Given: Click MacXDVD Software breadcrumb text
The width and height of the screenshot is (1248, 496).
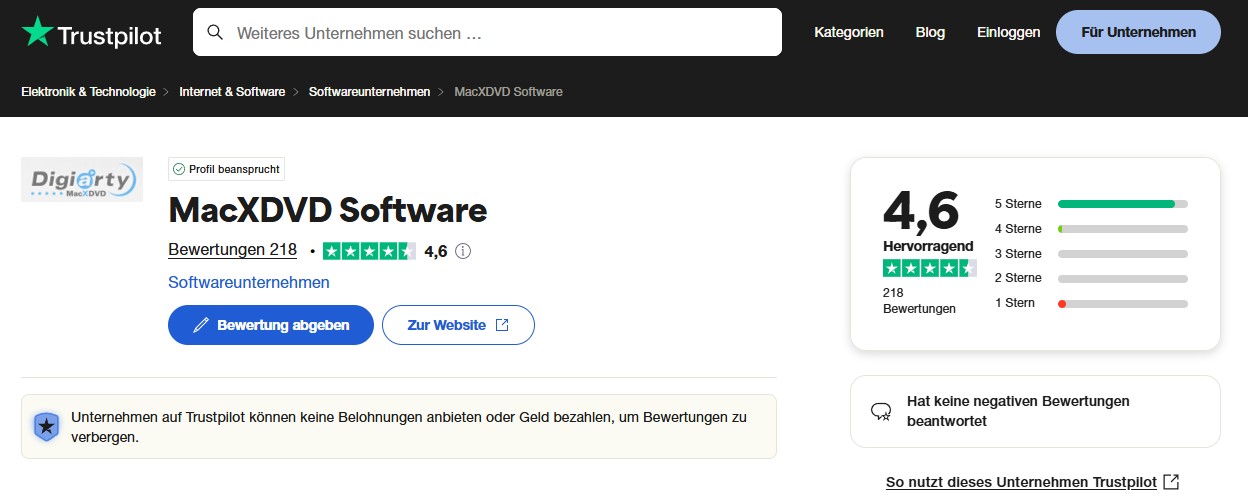Looking at the screenshot, I should pos(509,91).
